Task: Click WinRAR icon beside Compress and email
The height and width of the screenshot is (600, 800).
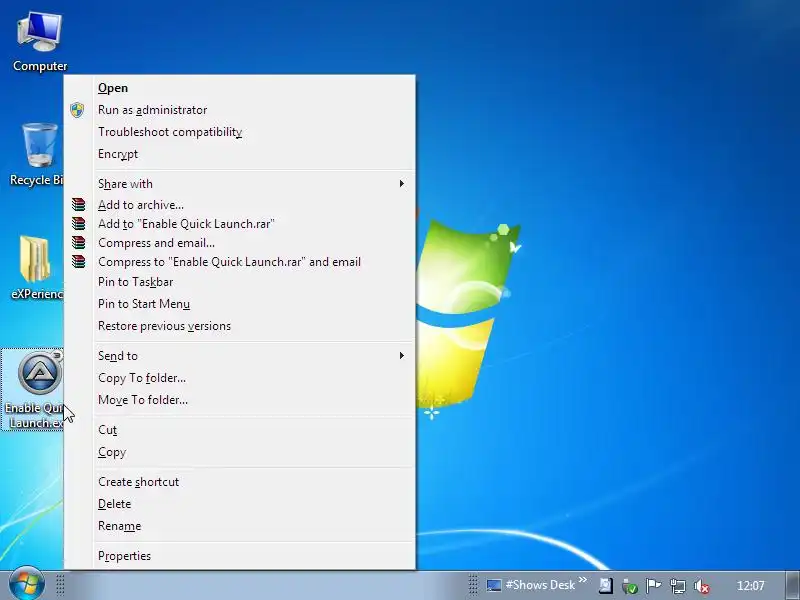Action: [x=79, y=242]
